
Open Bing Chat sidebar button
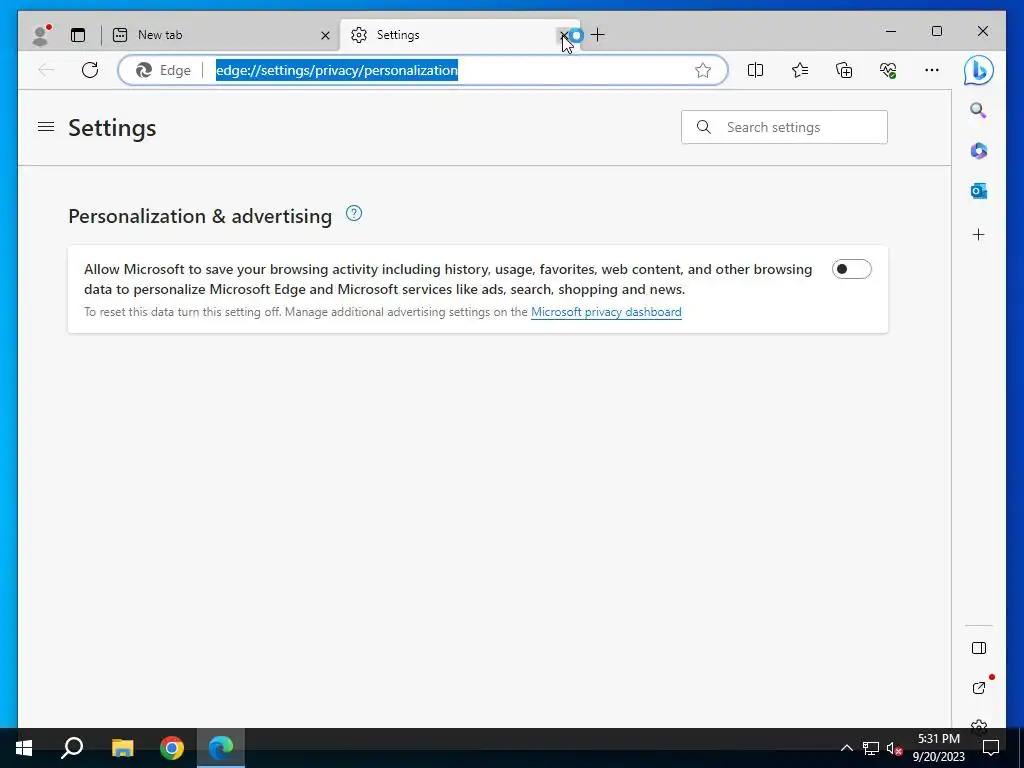click(978, 70)
